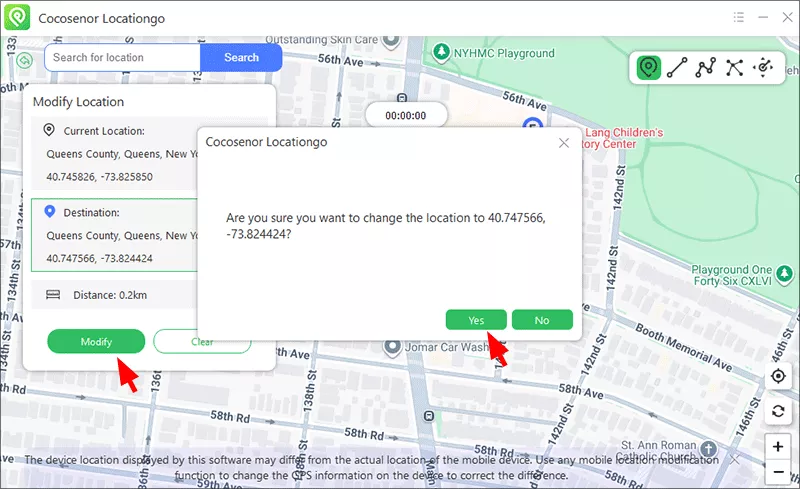Image resolution: width=800 pixels, height=489 pixels.
Task: Click the Clear button
Action: pos(202,341)
